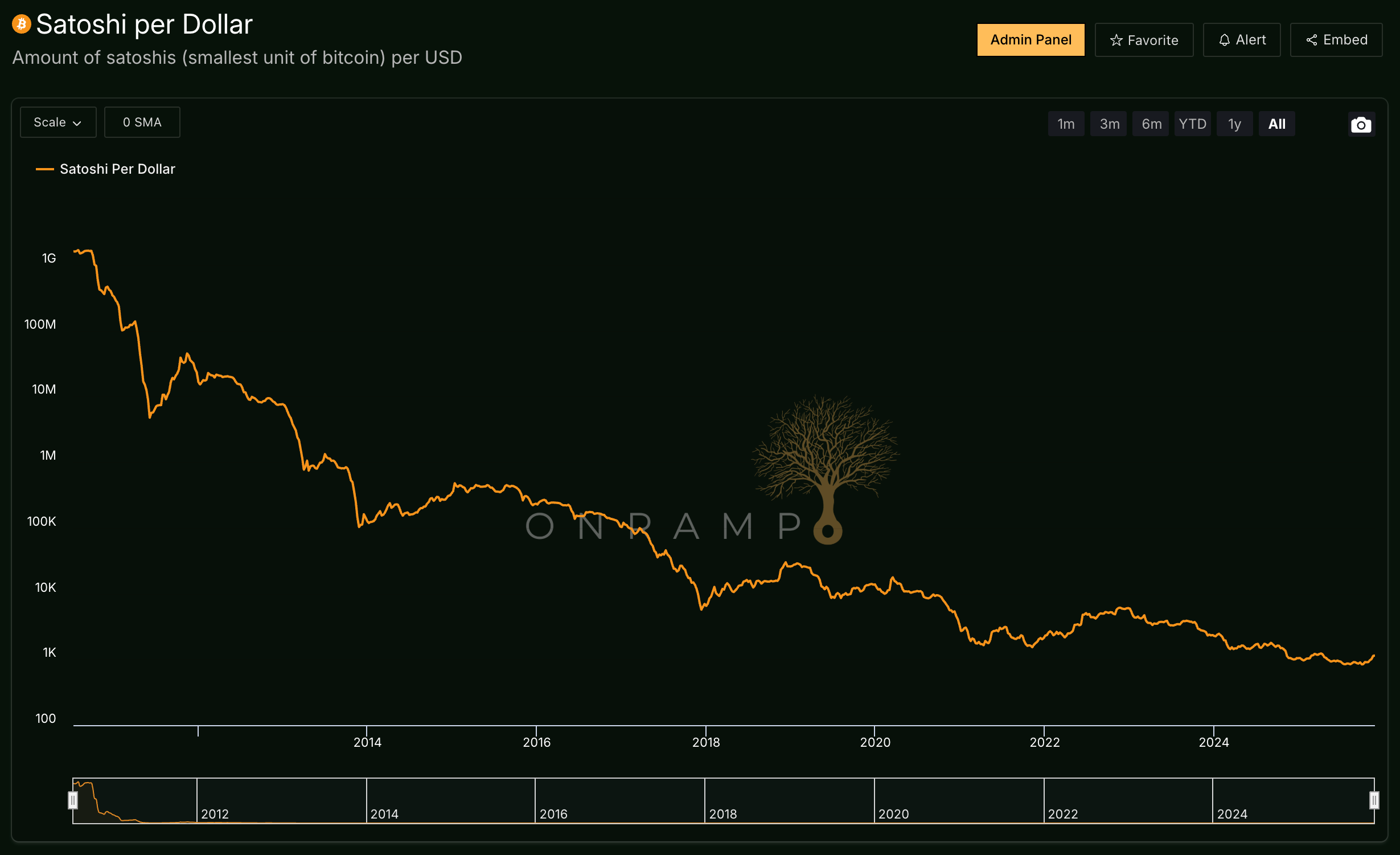
Task: Click the right range navigator handle
Action: tap(1374, 800)
